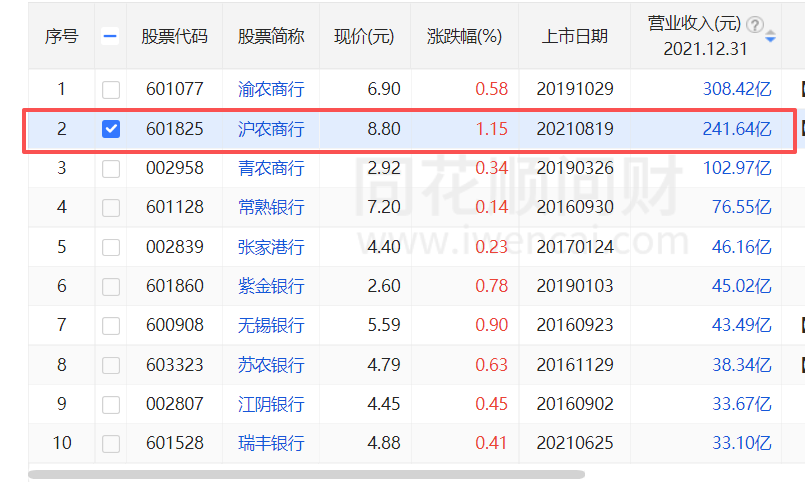Screen dimensions: 805x482
Task: Click the 43.49亿 revenue value
Action: click(742, 325)
